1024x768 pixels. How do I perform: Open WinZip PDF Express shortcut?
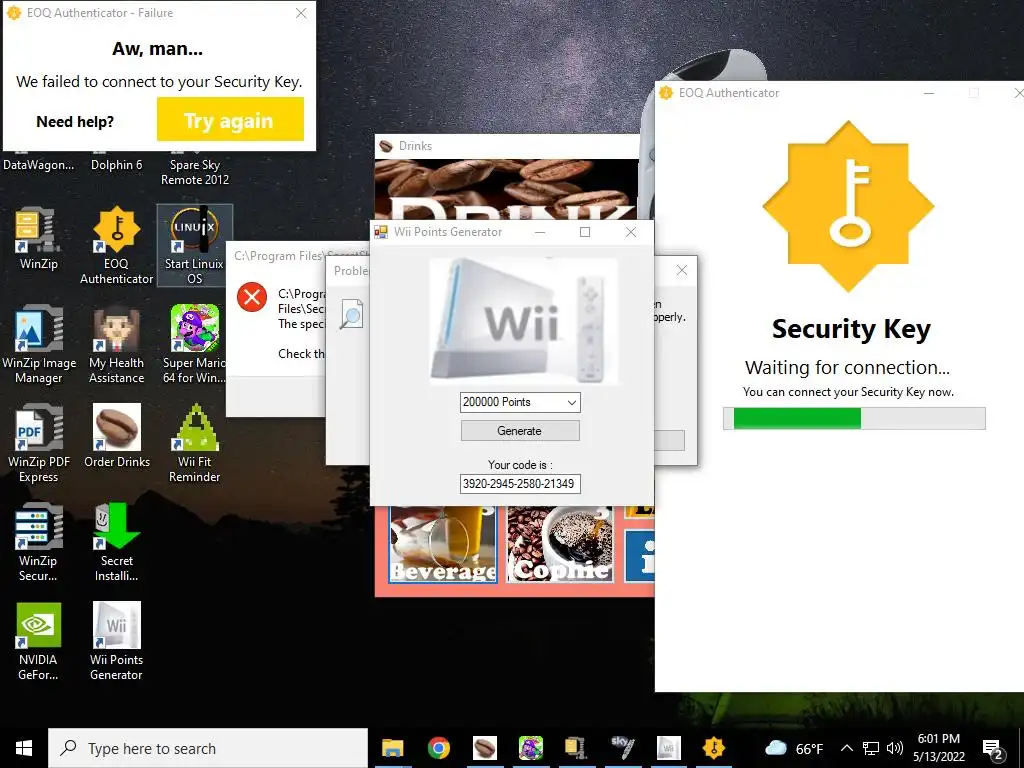coord(38,443)
